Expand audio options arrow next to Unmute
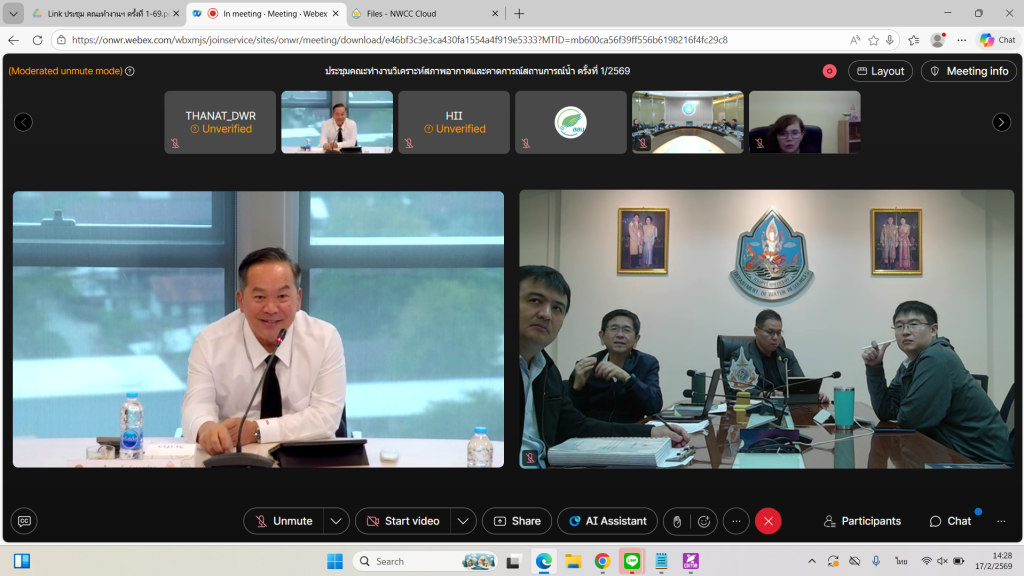This screenshot has width=1024, height=576. click(336, 521)
